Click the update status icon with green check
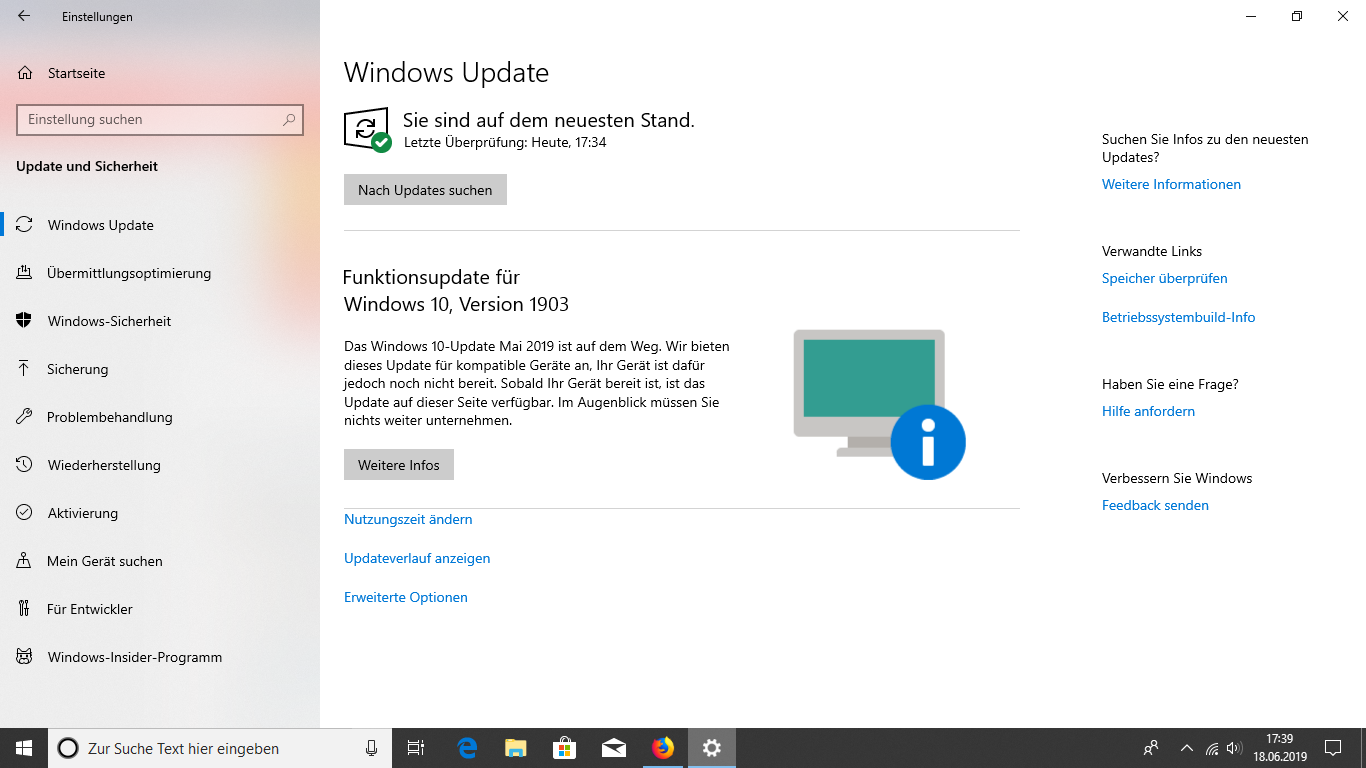Screen dimensions: 1366x768 367,130
